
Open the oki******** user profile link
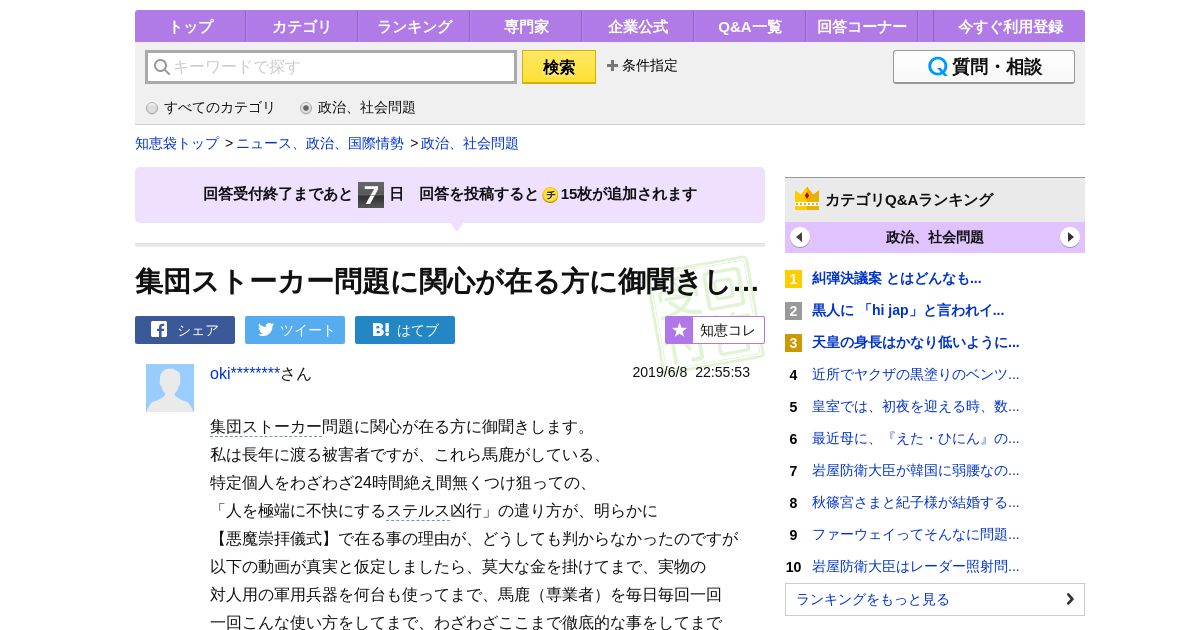tap(245, 374)
